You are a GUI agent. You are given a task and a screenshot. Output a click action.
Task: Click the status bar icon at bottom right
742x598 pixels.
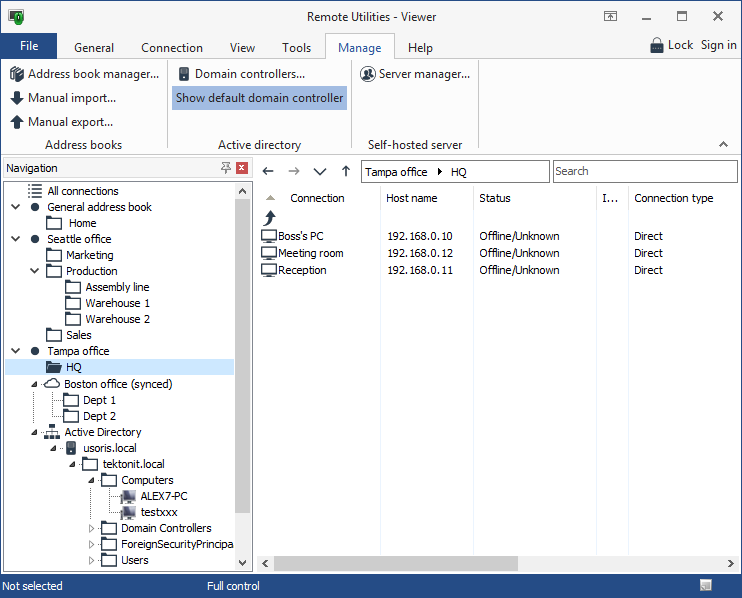706,586
